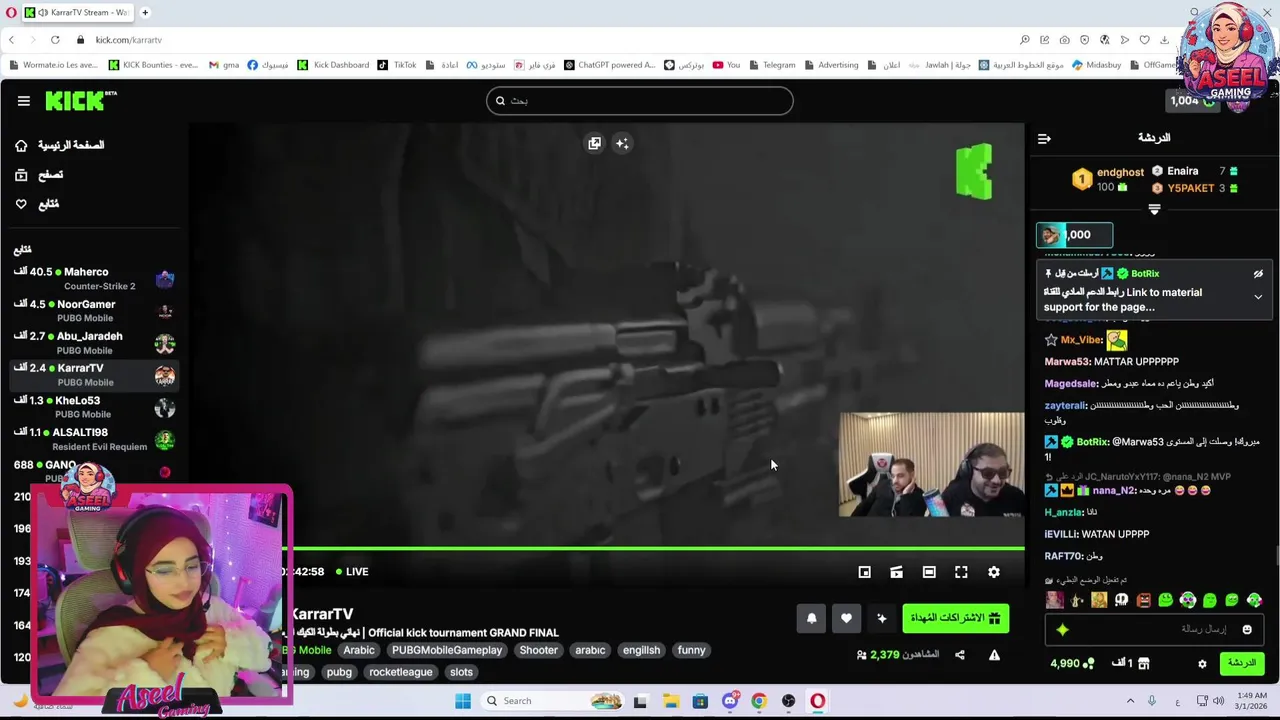Screen dimensions: 1280x720
Task: Open Maherco channel in sidebar
Action: [x=94, y=278]
